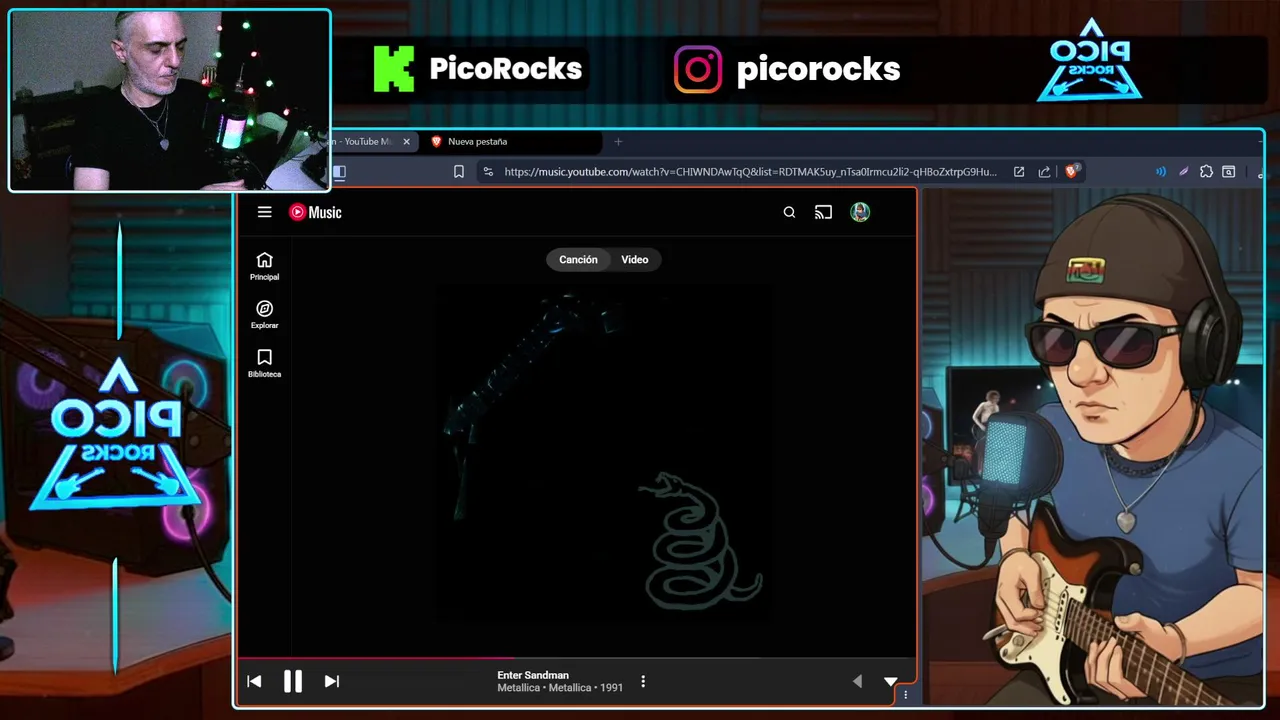Screen dimensions: 1280x720
Task: Open Biblioteca in the sidebar
Action: click(264, 364)
